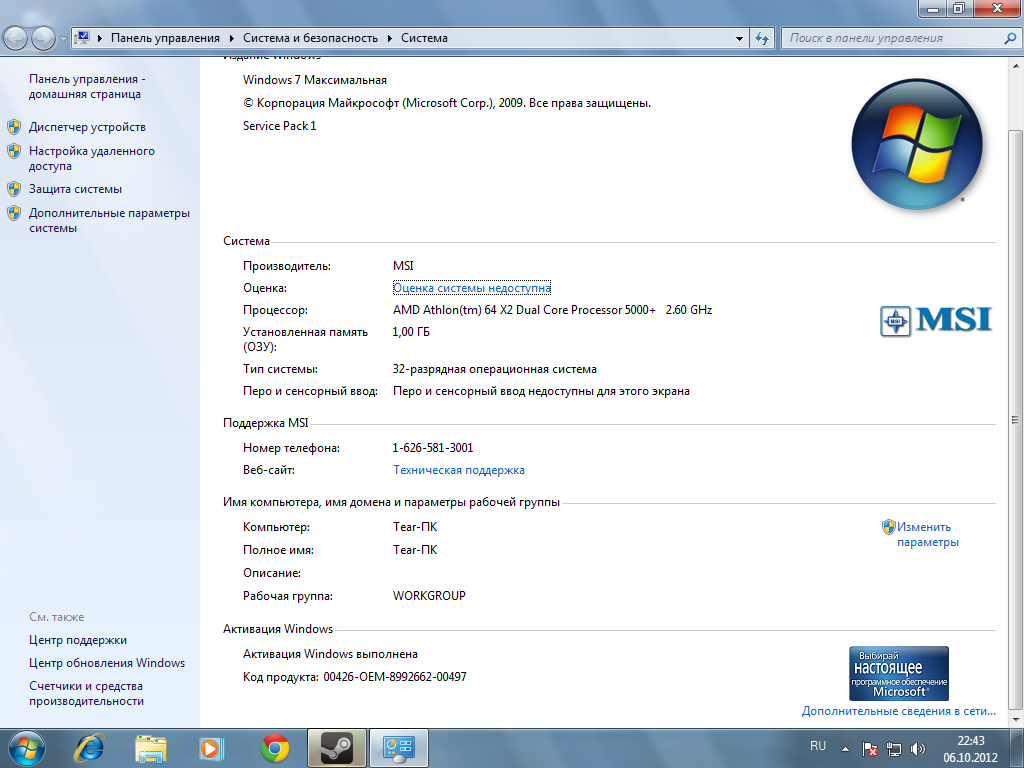Click 'Оценка системы недоступна' link
The width and height of the screenshot is (1024, 768).
[x=472, y=287]
